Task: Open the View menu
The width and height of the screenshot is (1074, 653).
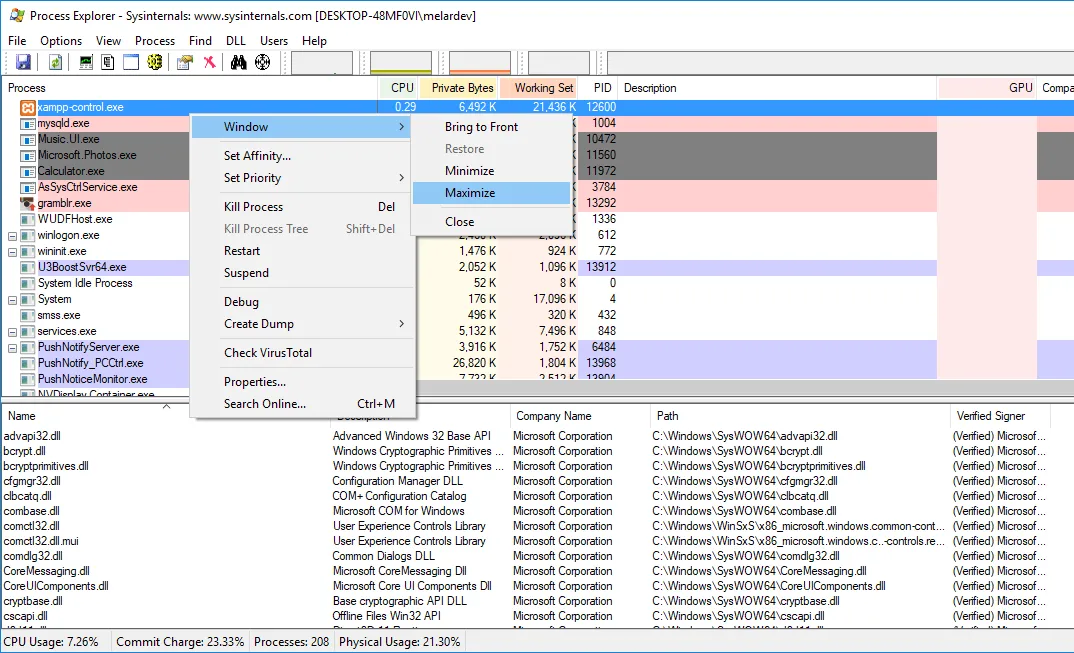Action: pos(108,41)
